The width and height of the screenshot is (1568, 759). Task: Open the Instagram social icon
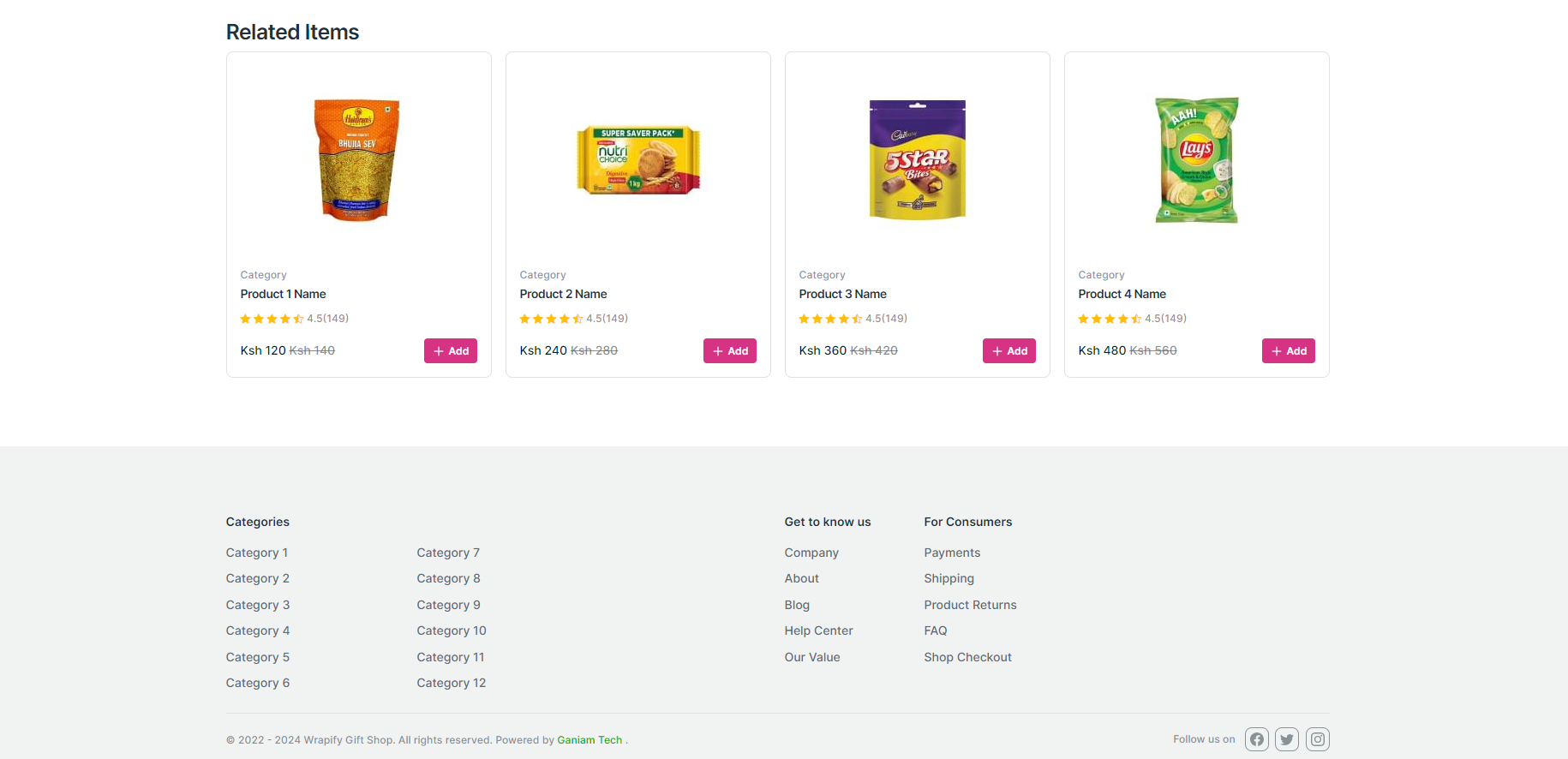(1318, 739)
